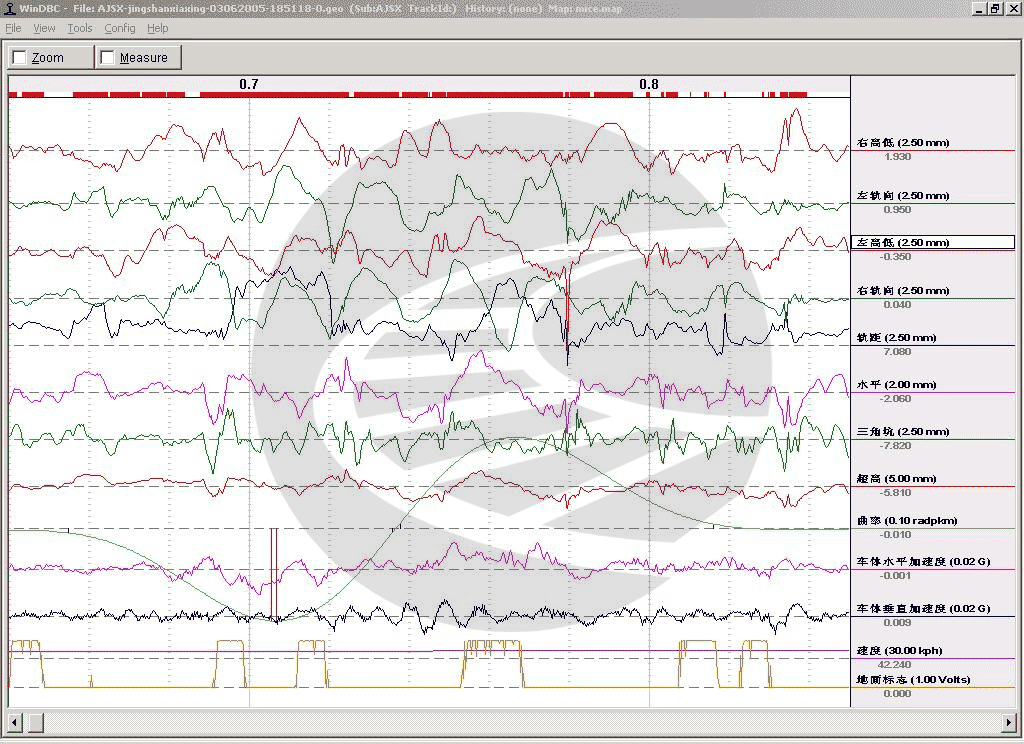Image resolution: width=1024 pixels, height=744 pixels.
Task: Select the 轨距 (2.50 mm) channel label
Action: [x=897, y=338]
